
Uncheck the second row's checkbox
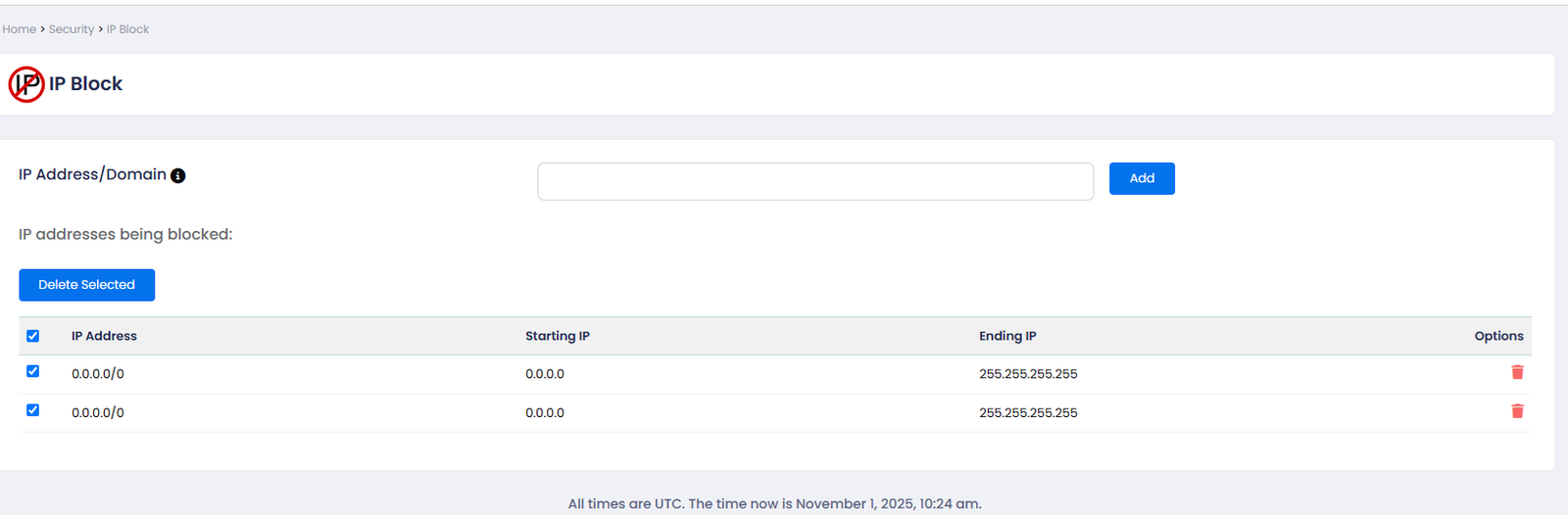[33, 410]
